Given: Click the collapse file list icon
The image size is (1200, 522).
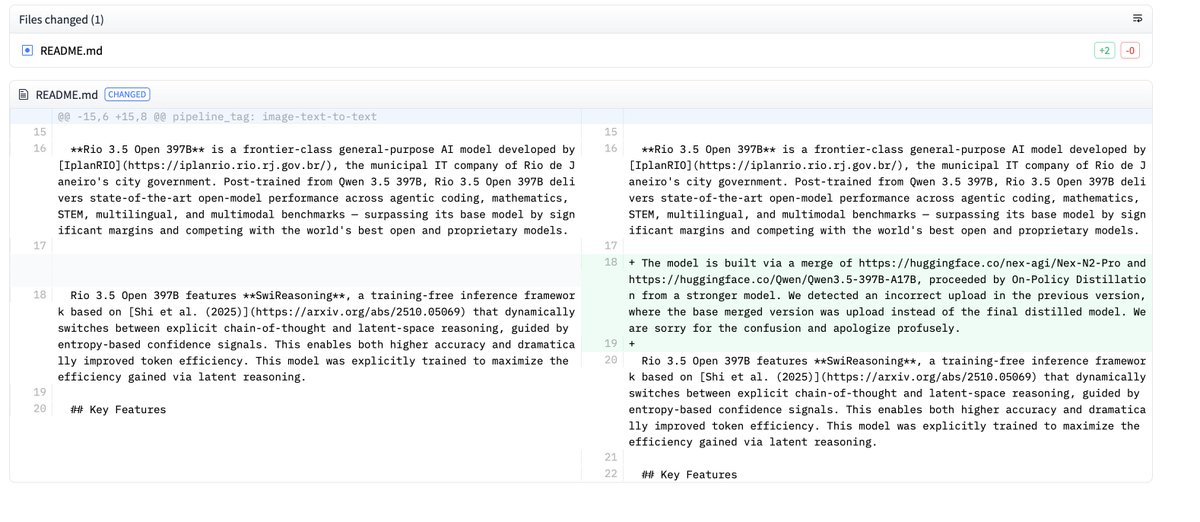Looking at the screenshot, I should (x=1137, y=19).
